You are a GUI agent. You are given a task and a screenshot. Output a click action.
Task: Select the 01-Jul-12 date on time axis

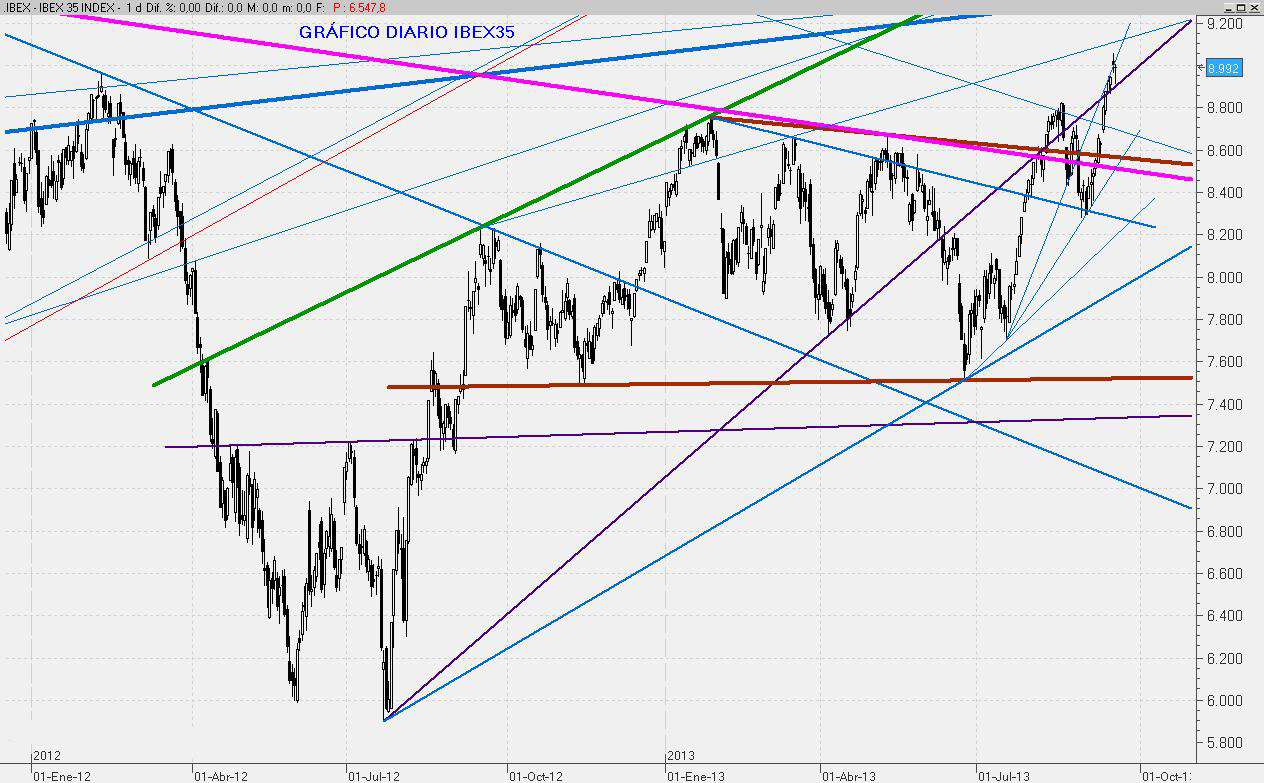374,775
